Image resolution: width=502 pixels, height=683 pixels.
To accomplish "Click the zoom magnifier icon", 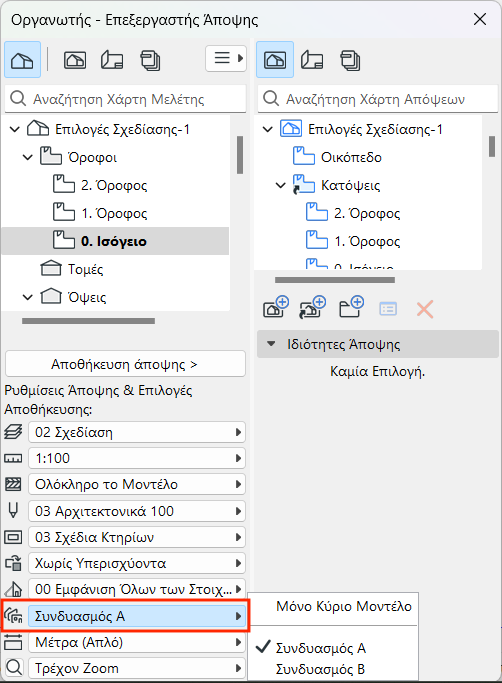I will click(13, 668).
